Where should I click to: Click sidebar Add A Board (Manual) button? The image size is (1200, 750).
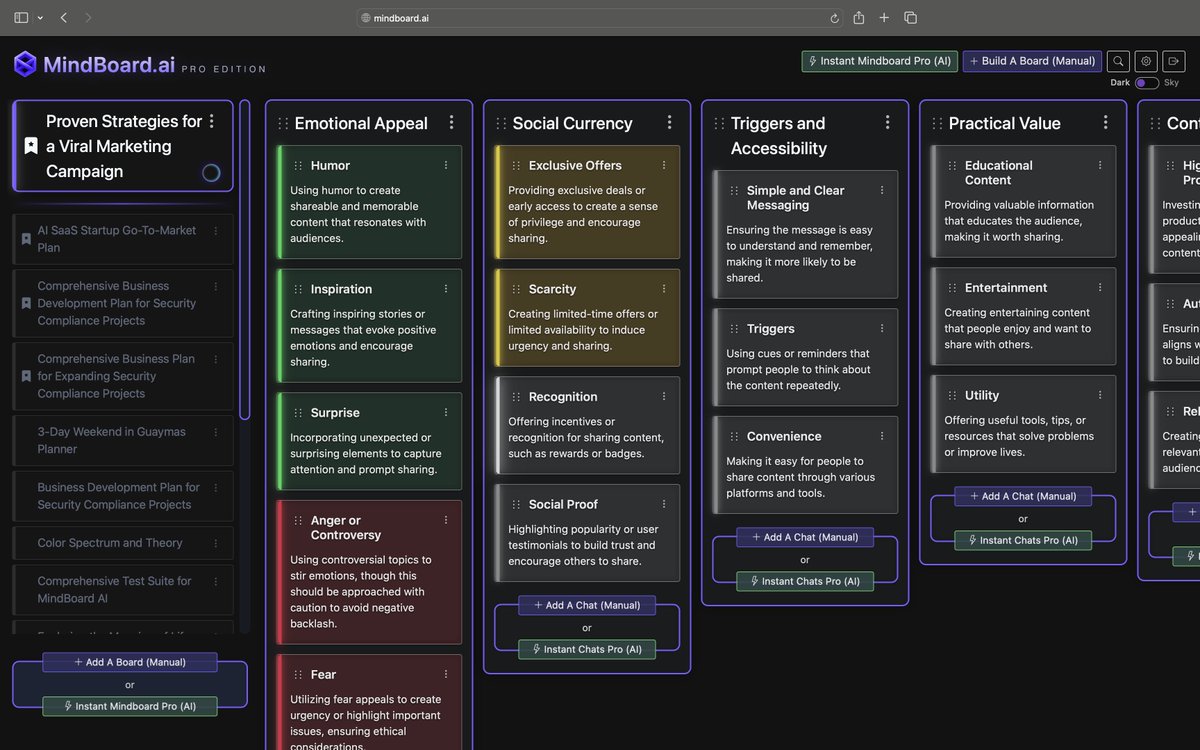(x=130, y=662)
